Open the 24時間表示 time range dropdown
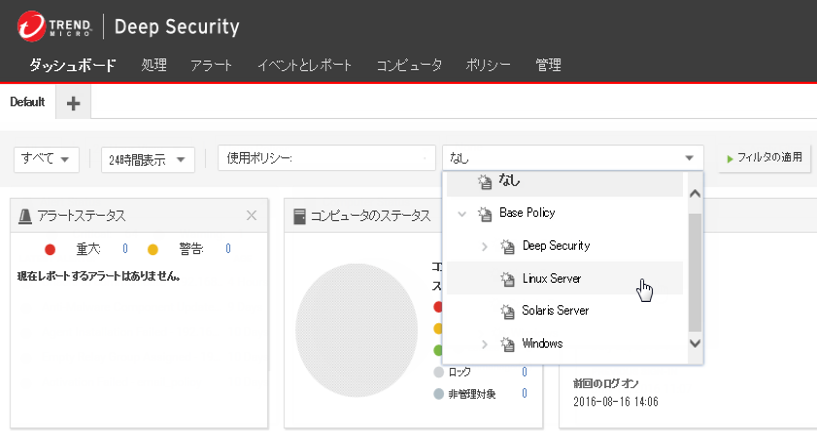The height and width of the screenshot is (435, 817). click(x=147, y=159)
